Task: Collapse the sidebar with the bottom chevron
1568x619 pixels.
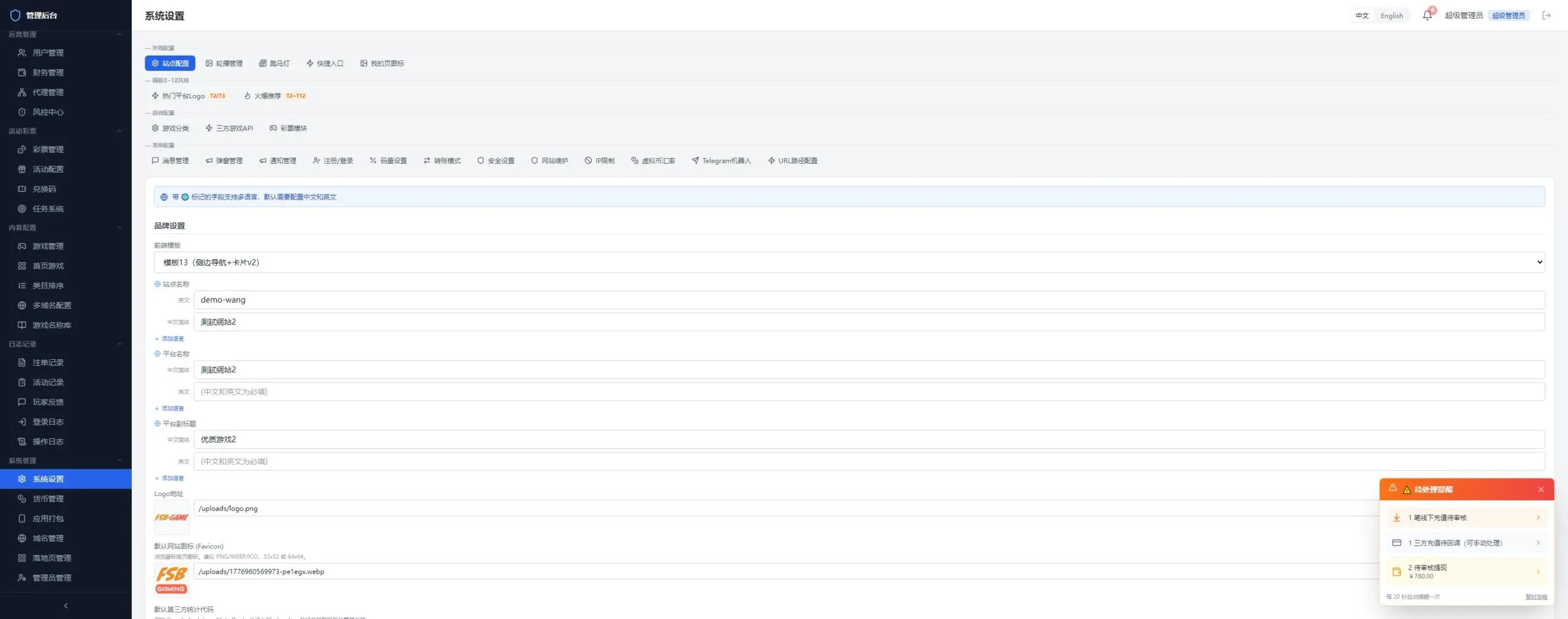Action: (66, 606)
